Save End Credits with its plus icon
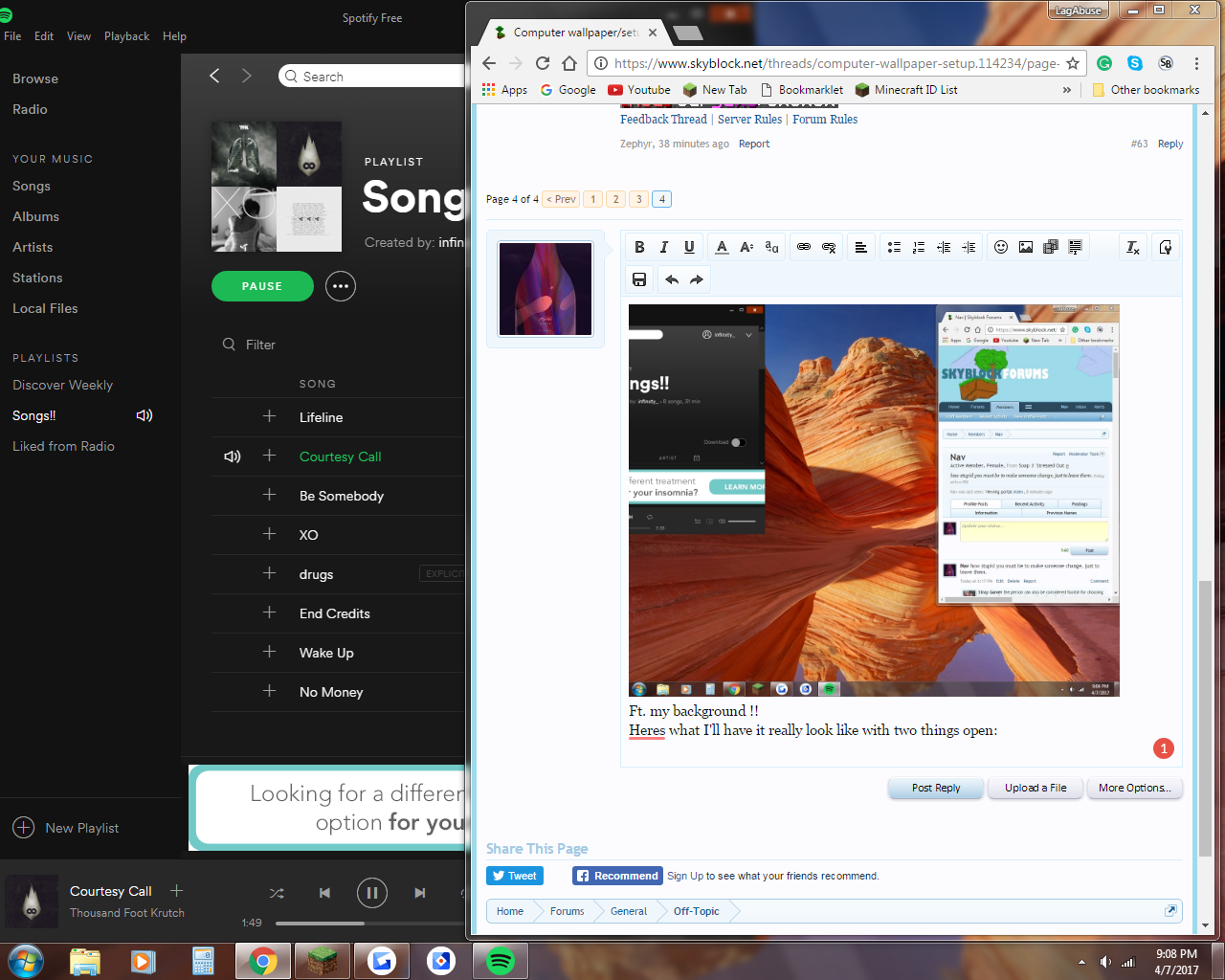 (x=269, y=612)
